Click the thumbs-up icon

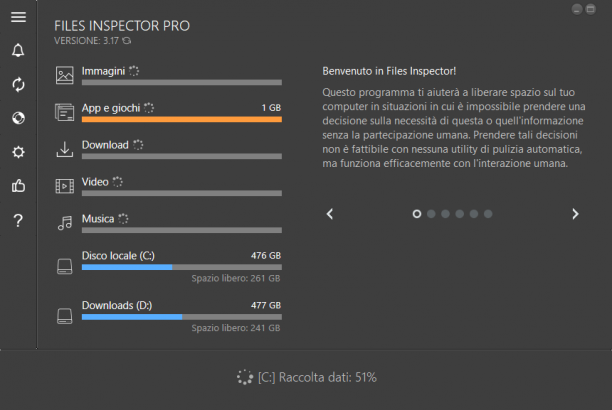[x=18, y=186]
